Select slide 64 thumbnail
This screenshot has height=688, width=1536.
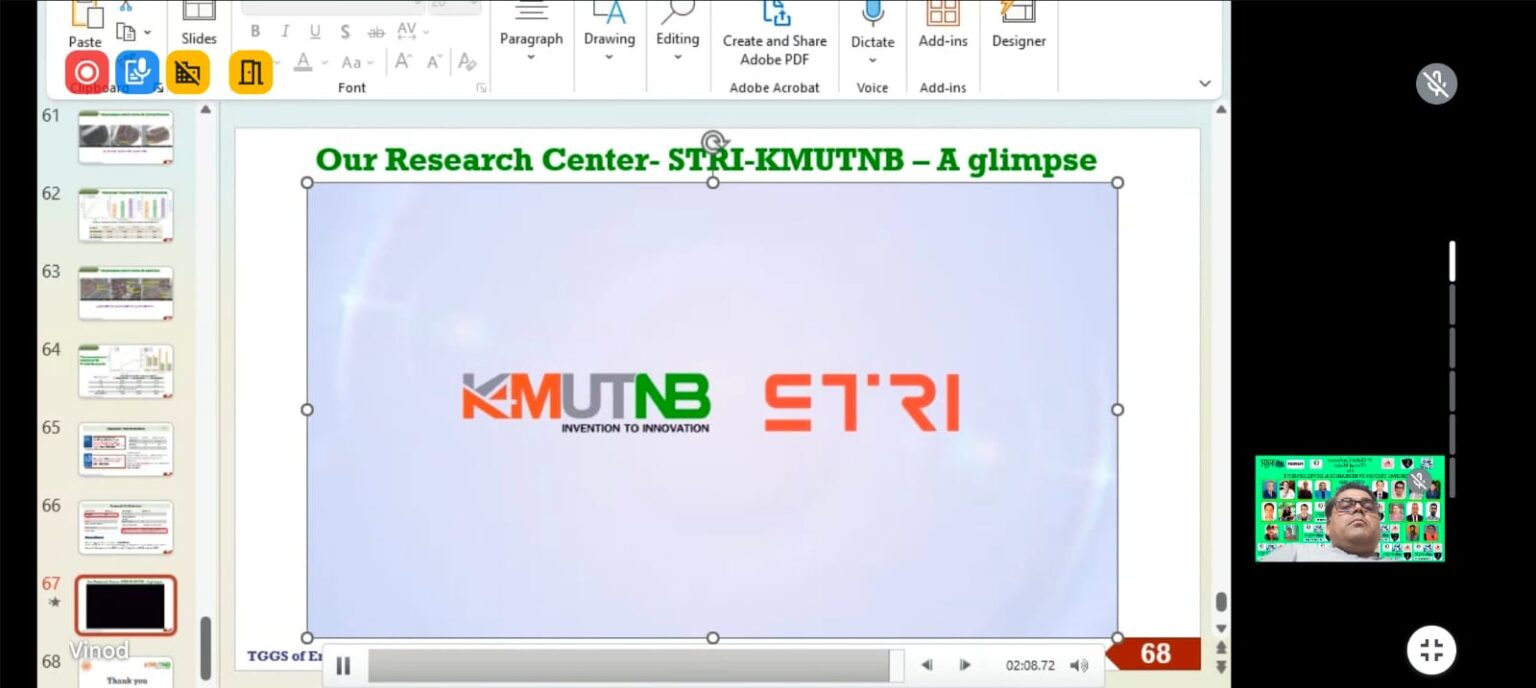point(125,371)
